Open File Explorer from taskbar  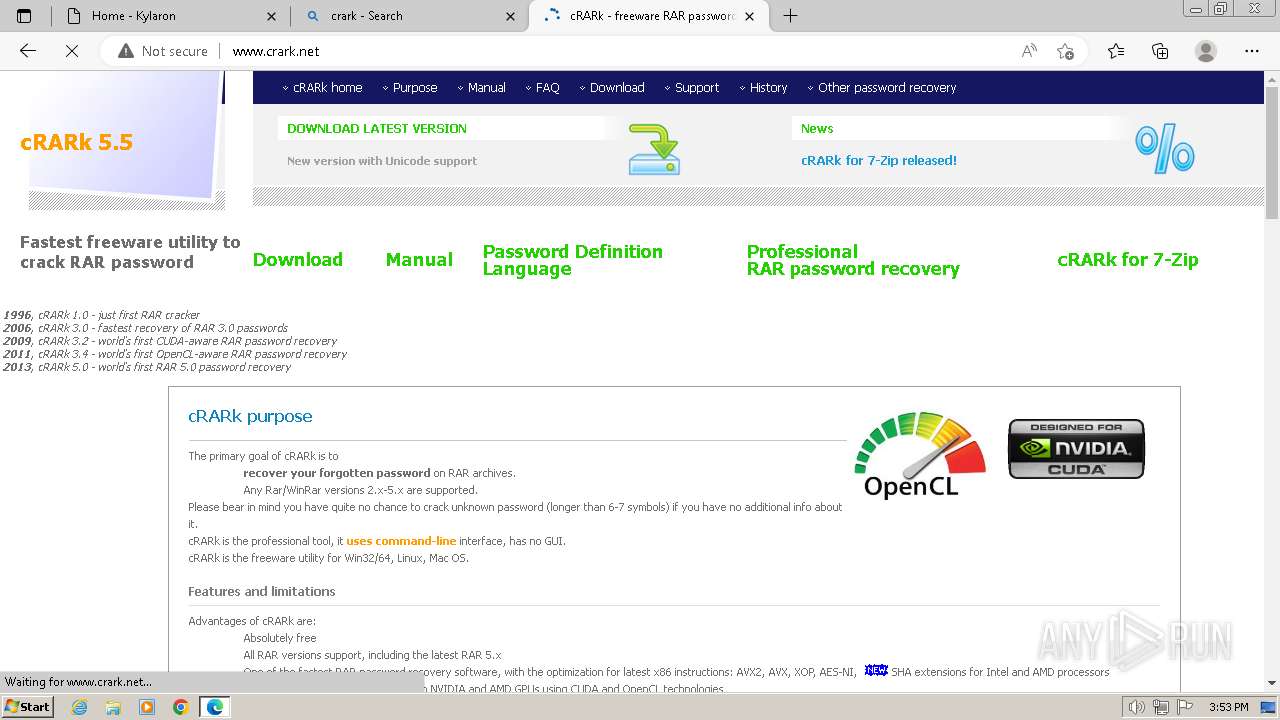(113, 707)
